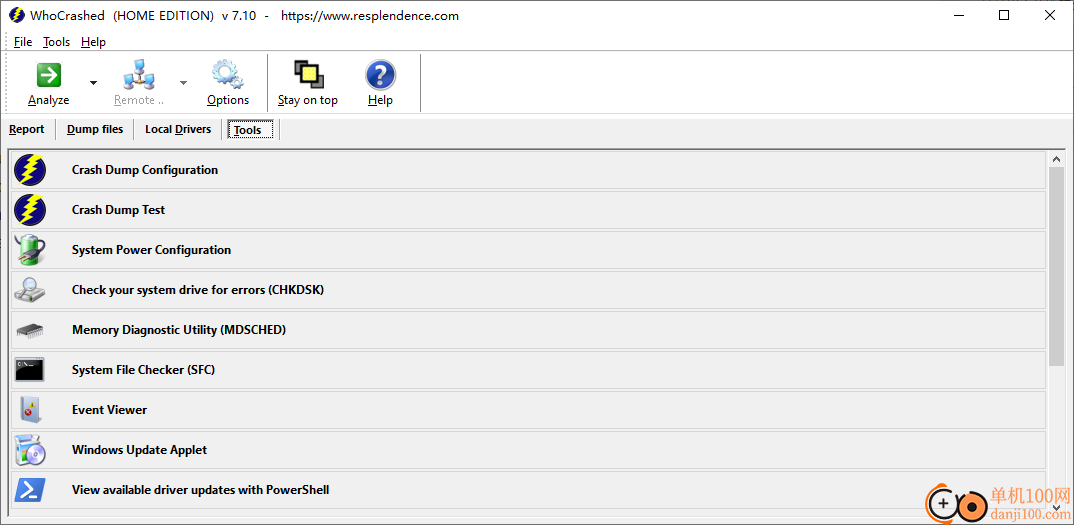Click the Crash Dump Configuration lightning icon

pos(30,170)
